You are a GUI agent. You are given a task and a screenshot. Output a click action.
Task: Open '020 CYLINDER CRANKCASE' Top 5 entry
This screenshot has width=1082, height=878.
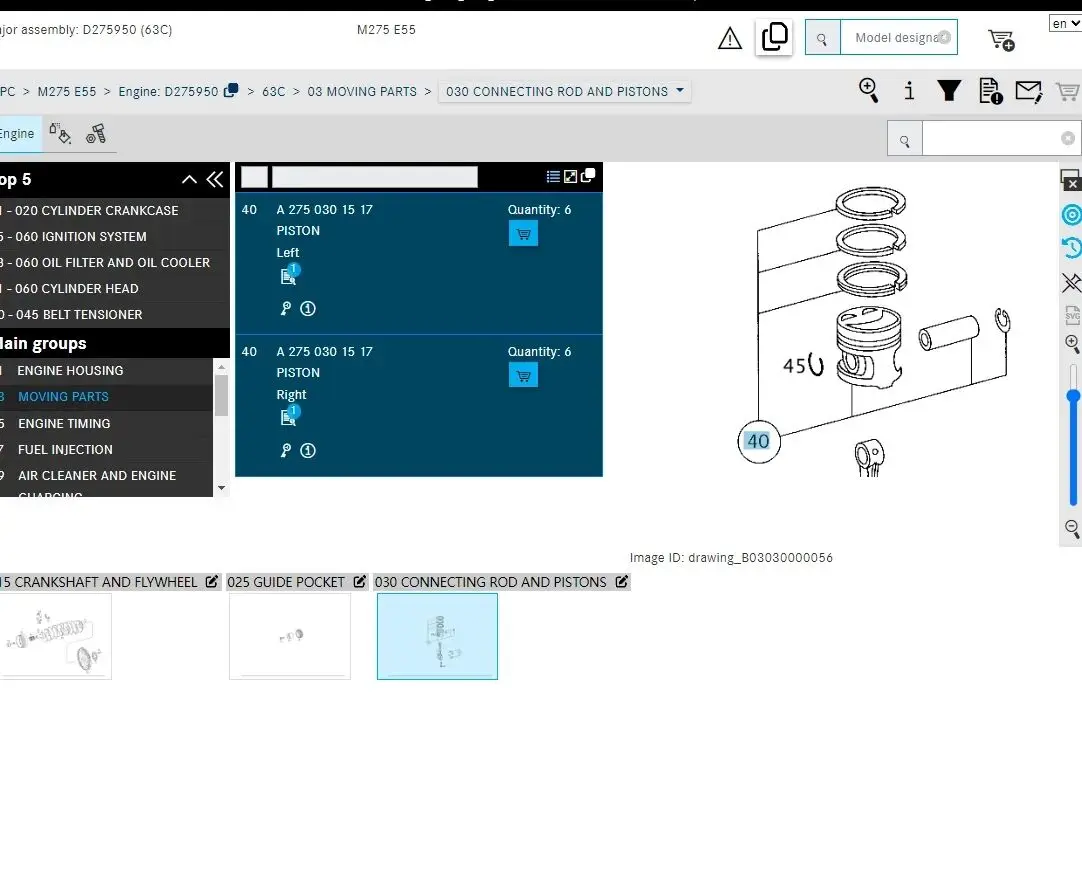point(96,210)
